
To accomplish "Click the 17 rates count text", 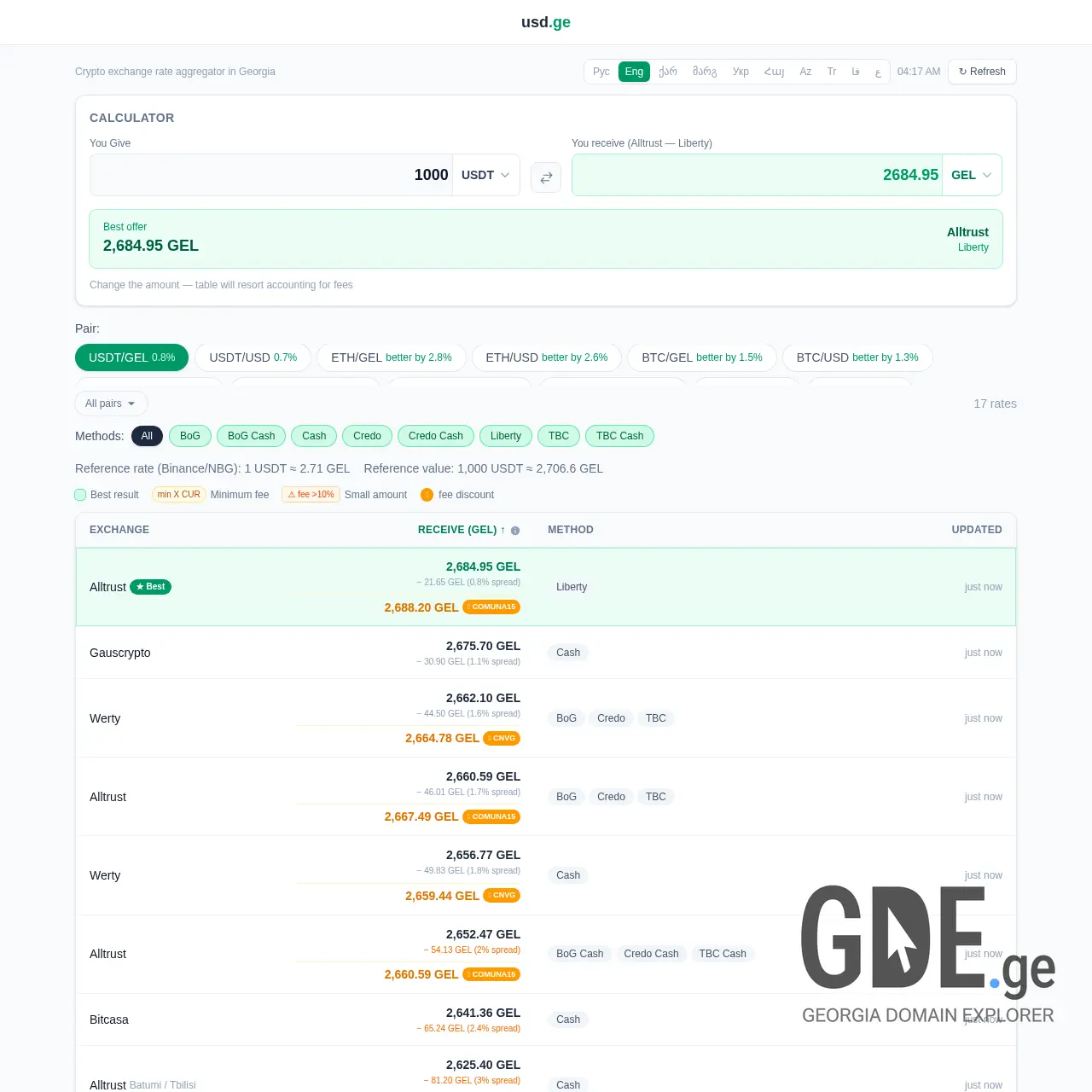I will [x=995, y=404].
